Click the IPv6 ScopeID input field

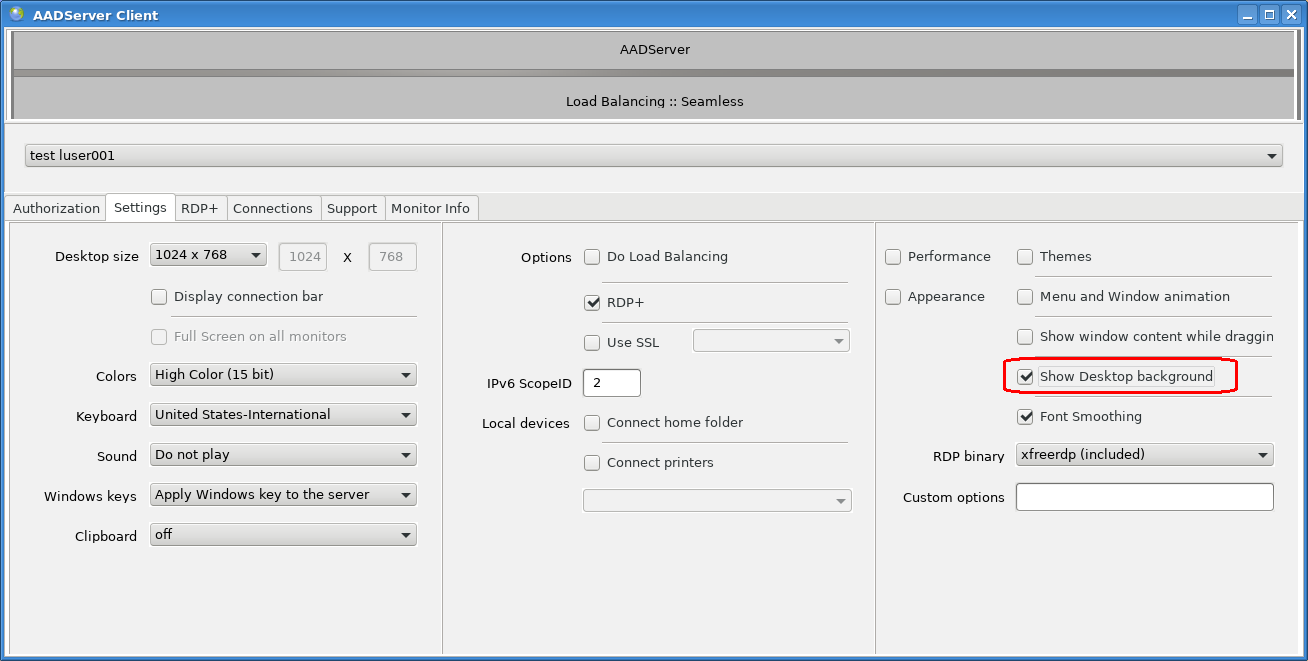coord(611,383)
